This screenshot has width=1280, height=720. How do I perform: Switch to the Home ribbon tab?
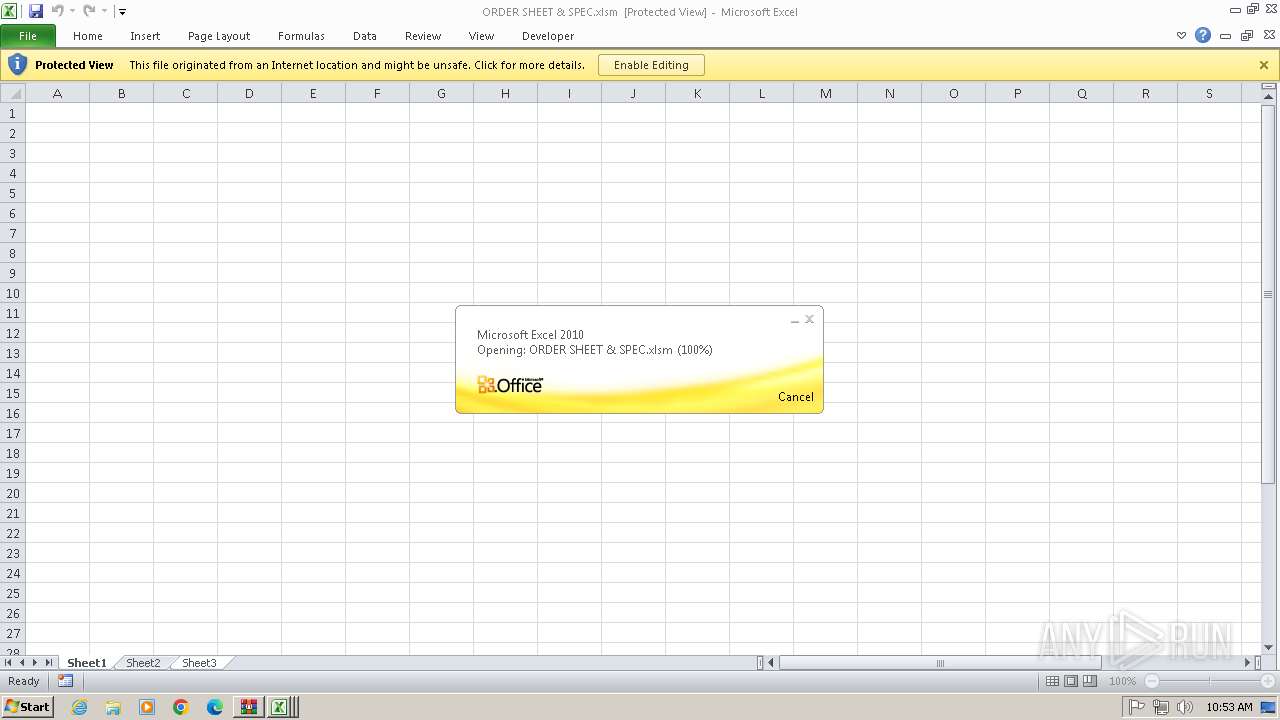click(88, 36)
